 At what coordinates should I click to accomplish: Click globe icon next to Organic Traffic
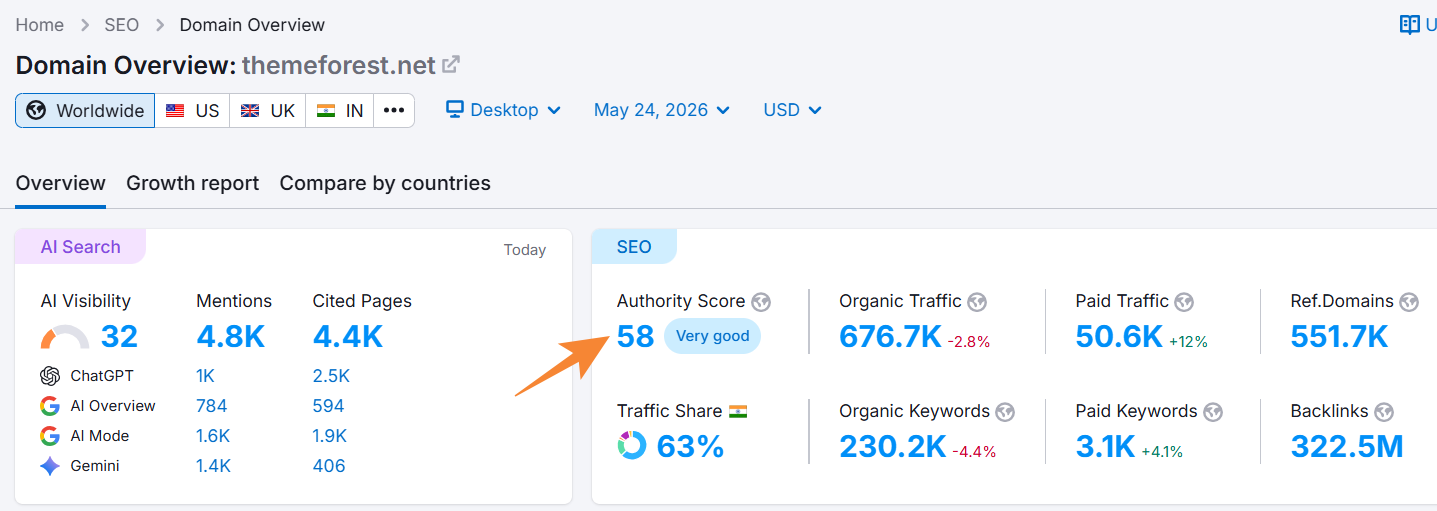click(977, 302)
